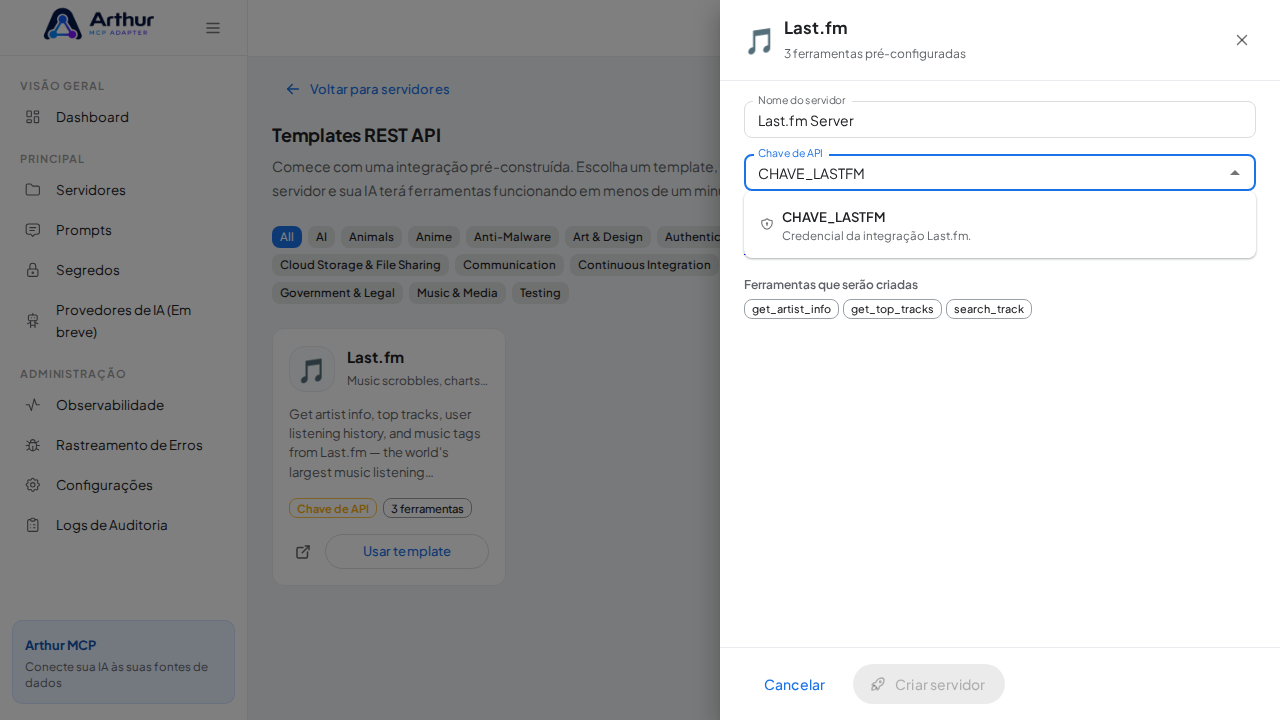Click the search_track tool chip
The height and width of the screenshot is (720, 1280).
(x=989, y=309)
